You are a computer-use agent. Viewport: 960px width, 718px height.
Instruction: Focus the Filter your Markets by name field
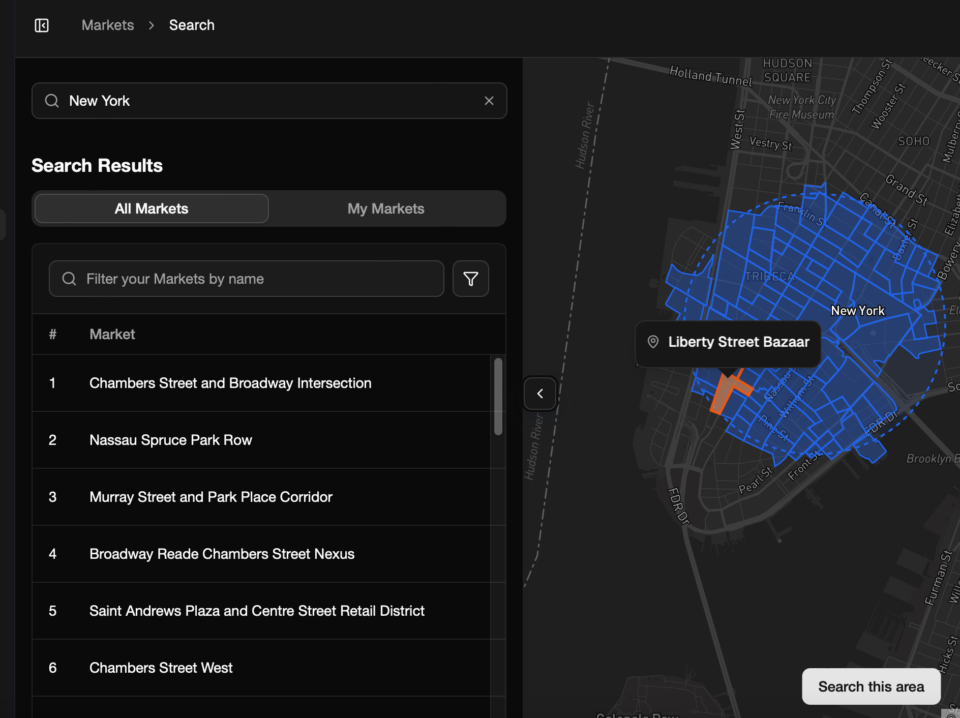(x=246, y=279)
